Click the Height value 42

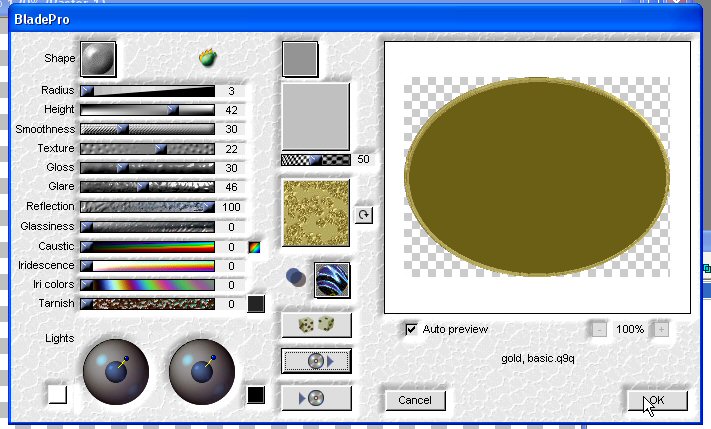tap(231, 110)
